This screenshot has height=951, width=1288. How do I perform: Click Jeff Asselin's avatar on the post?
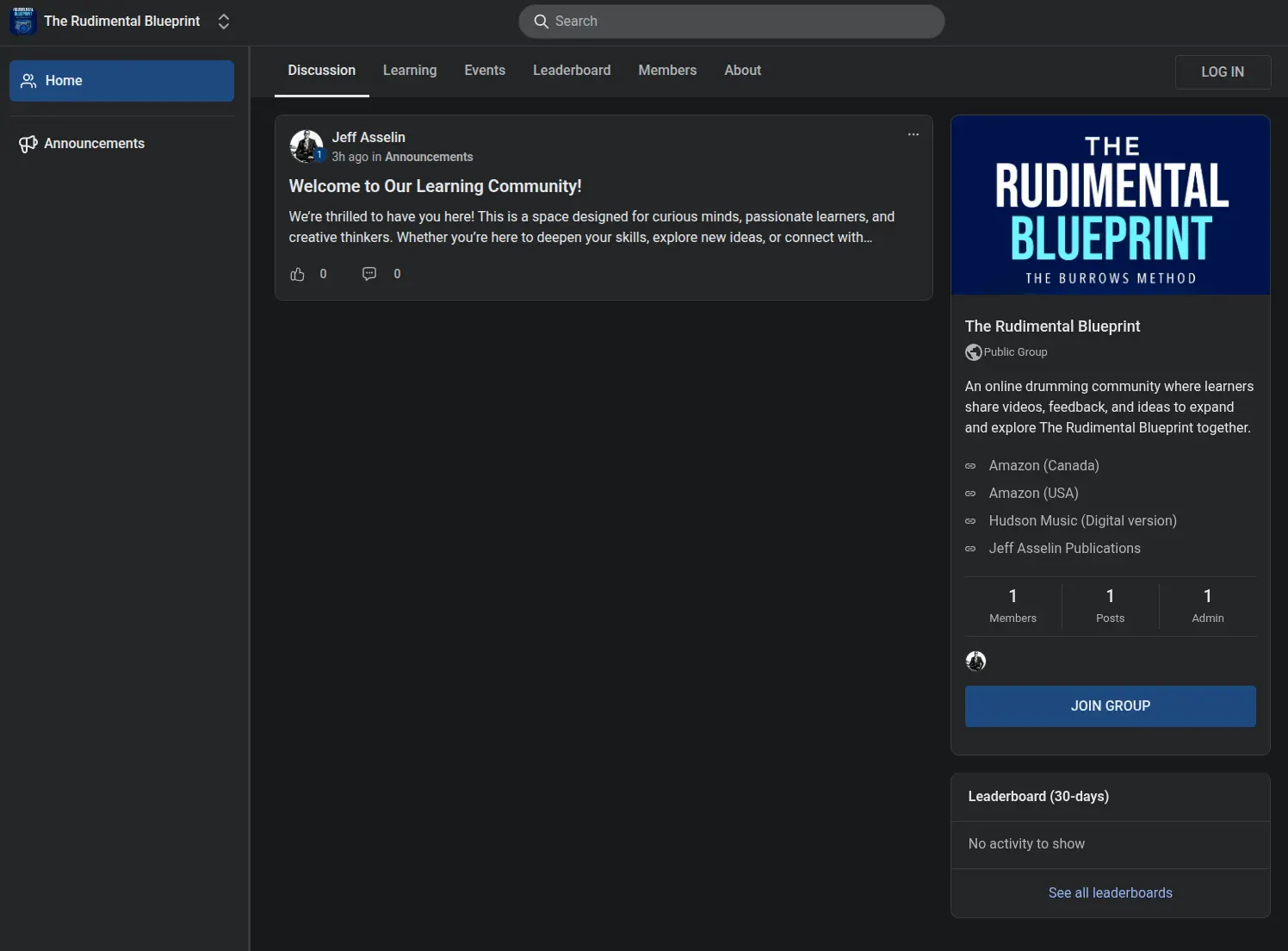[x=306, y=146]
